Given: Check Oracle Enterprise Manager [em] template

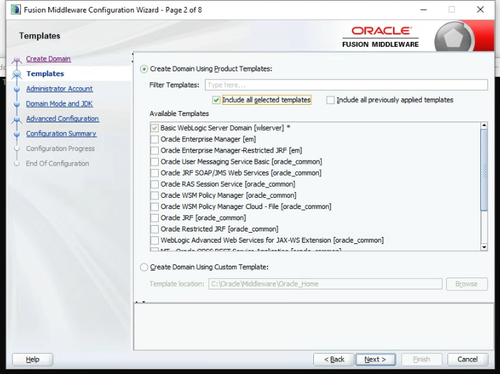Looking at the screenshot, I should pos(155,139).
